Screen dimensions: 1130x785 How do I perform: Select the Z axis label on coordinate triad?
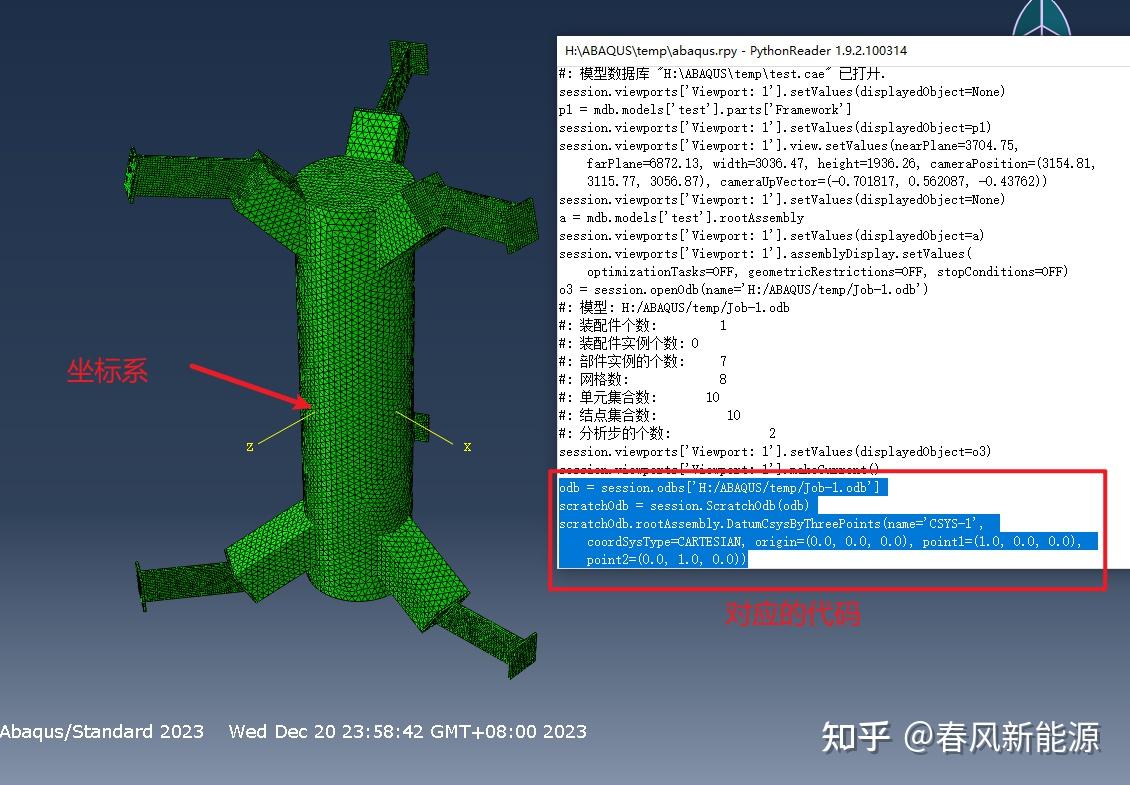click(249, 447)
